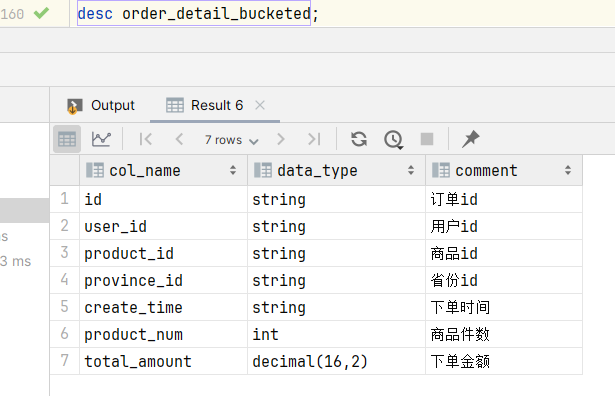Go to previous page of results
Image resolution: width=615 pixels, height=396 pixels.
coord(179,139)
